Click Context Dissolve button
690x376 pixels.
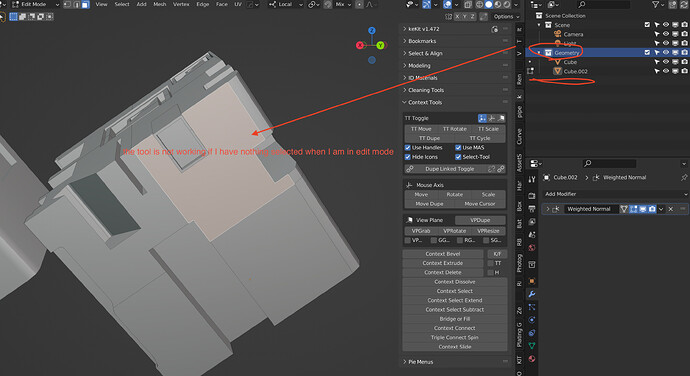point(455,282)
